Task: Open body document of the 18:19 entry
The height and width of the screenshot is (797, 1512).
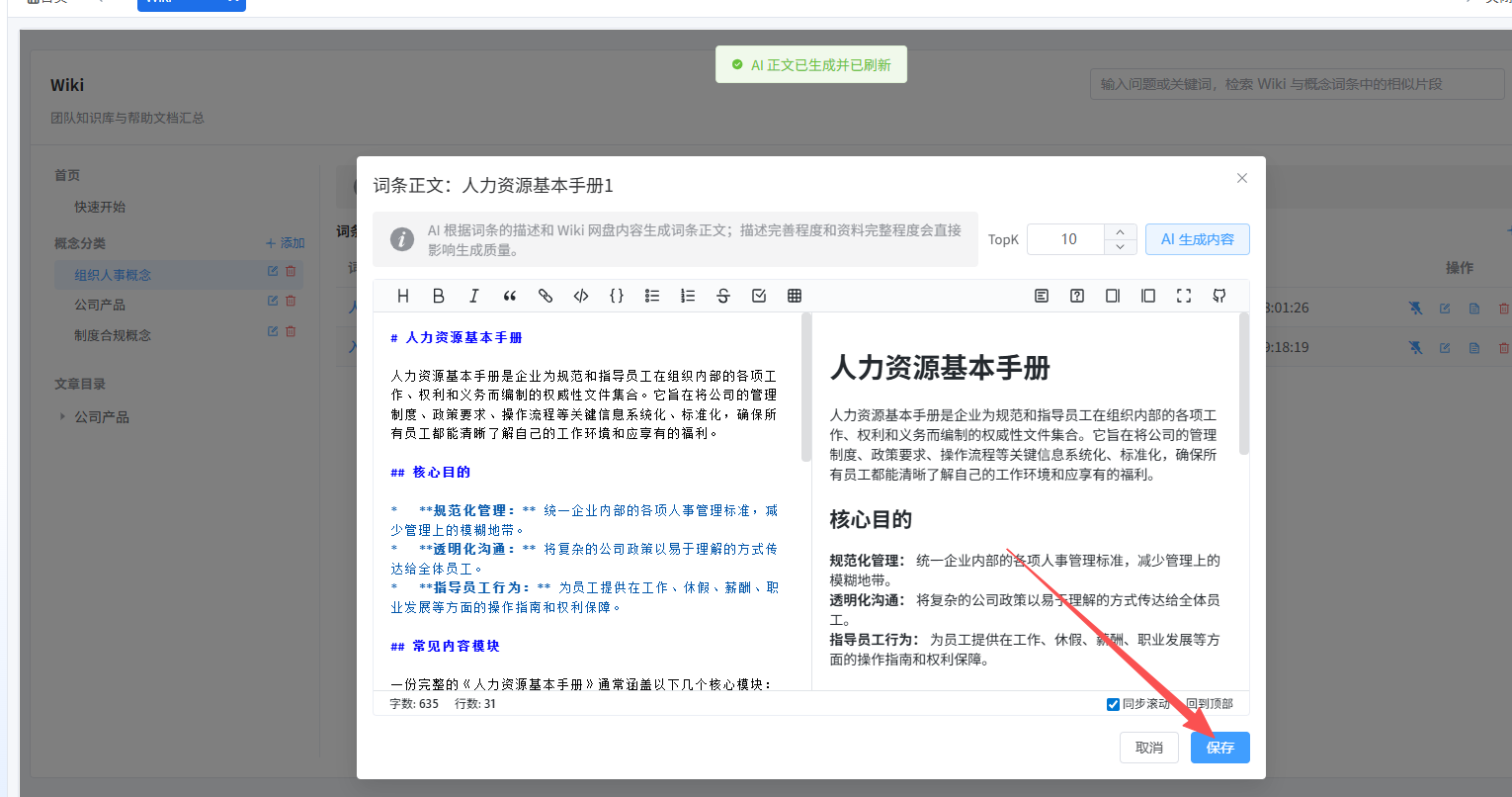Action: [1474, 348]
